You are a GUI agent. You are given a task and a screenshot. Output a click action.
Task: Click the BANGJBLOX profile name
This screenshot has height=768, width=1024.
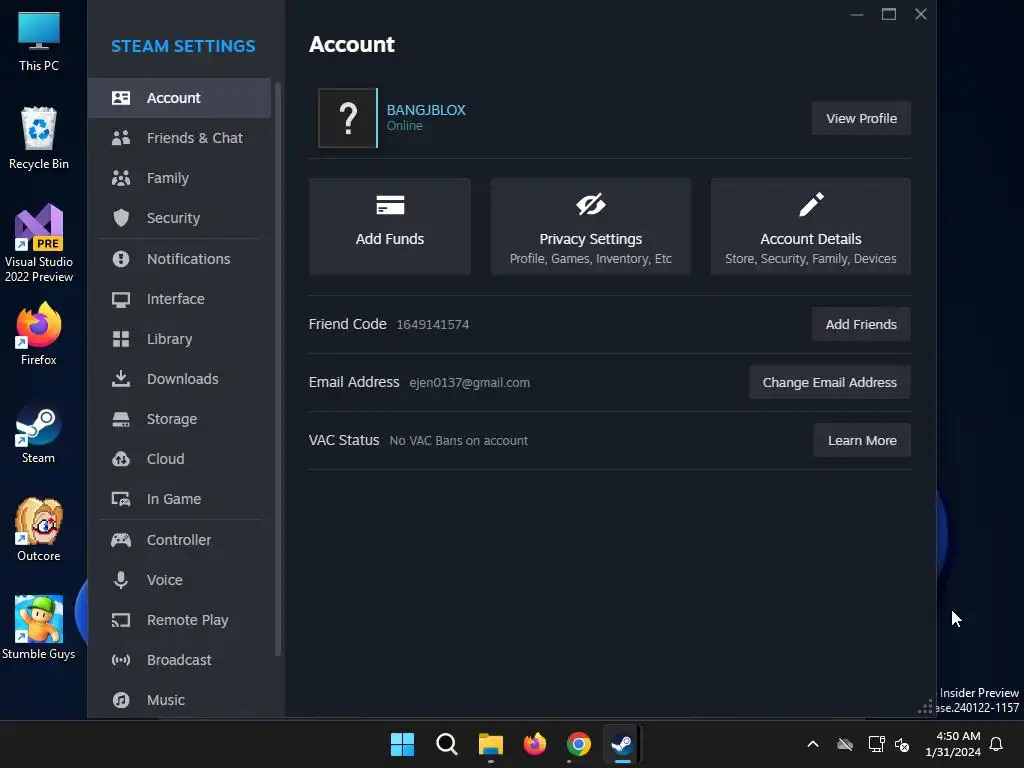(x=426, y=110)
